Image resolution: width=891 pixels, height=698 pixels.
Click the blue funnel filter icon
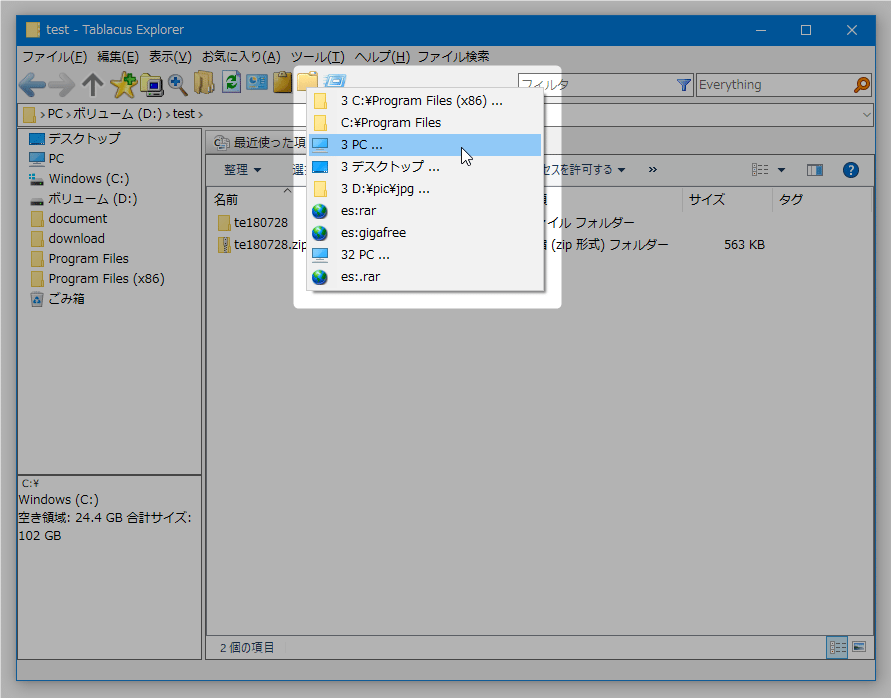tap(684, 85)
